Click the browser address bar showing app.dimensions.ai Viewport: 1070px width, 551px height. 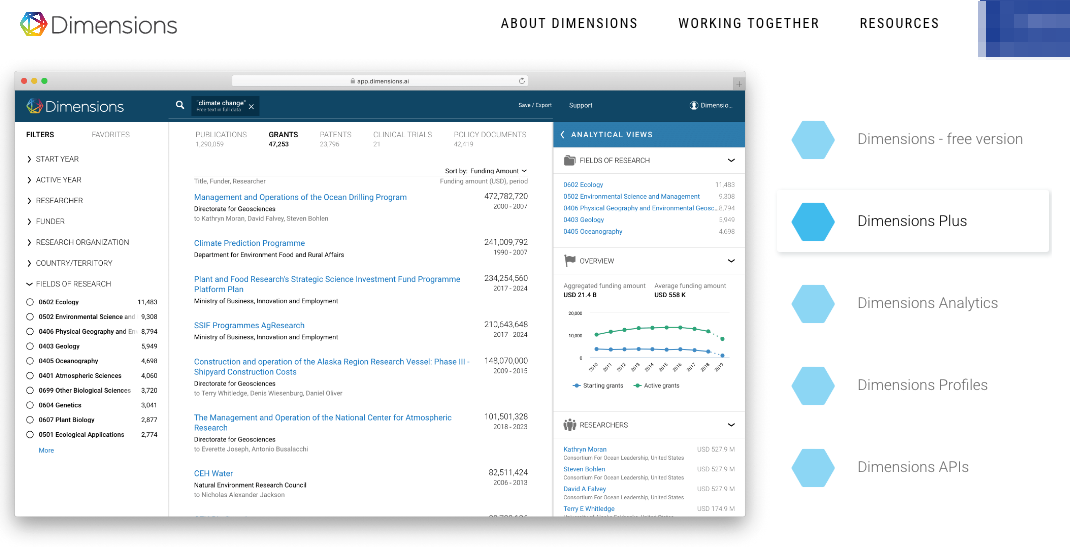tap(379, 81)
